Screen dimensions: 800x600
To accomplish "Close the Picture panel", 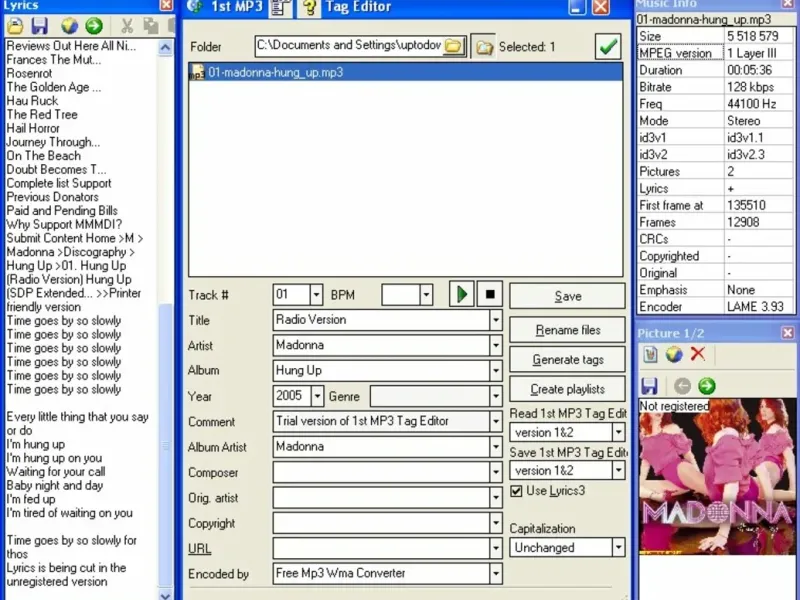I will pyautogui.click(x=788, y=333).
